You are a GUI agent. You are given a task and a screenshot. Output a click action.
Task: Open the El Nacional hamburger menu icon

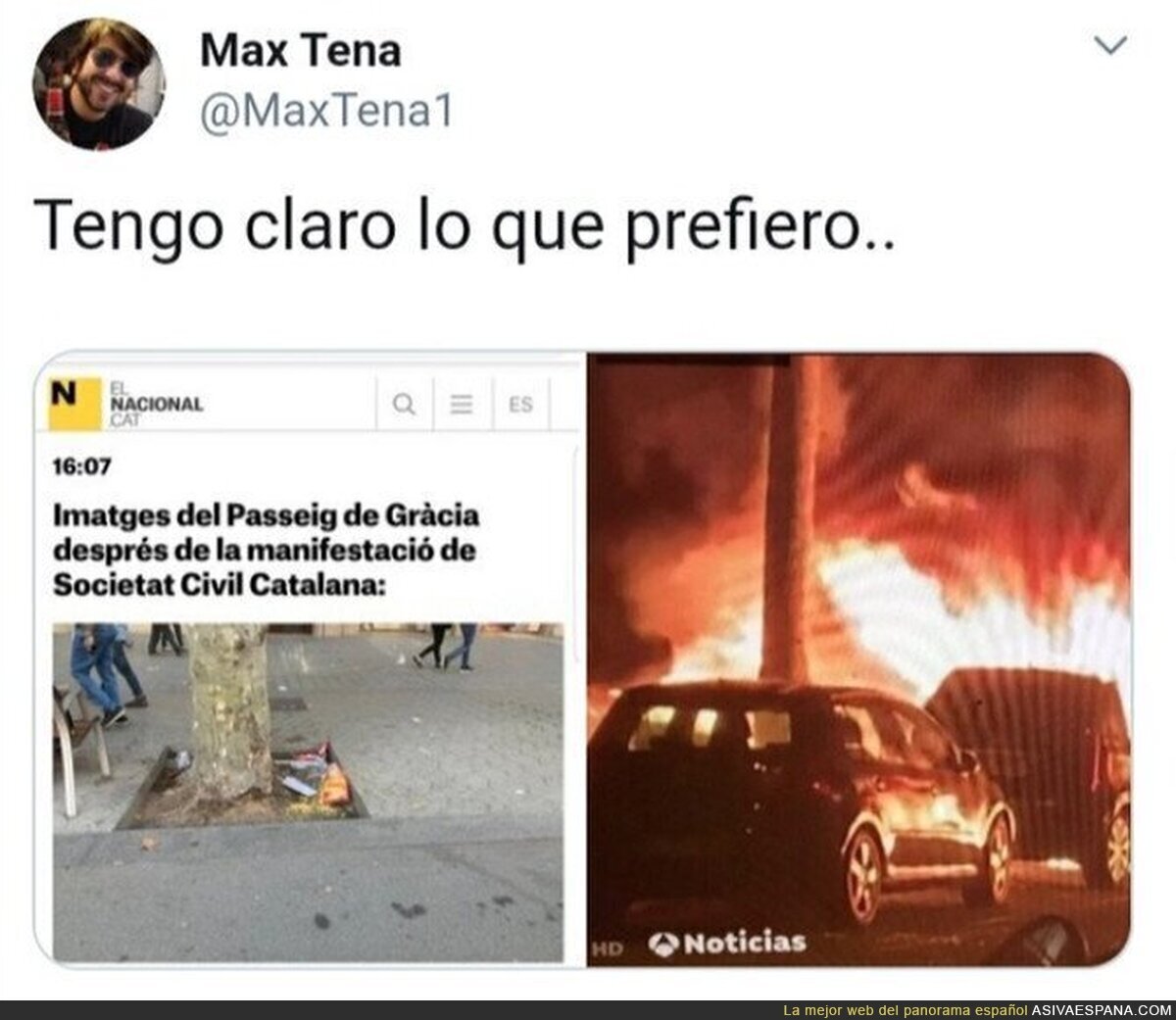point(462,405)
